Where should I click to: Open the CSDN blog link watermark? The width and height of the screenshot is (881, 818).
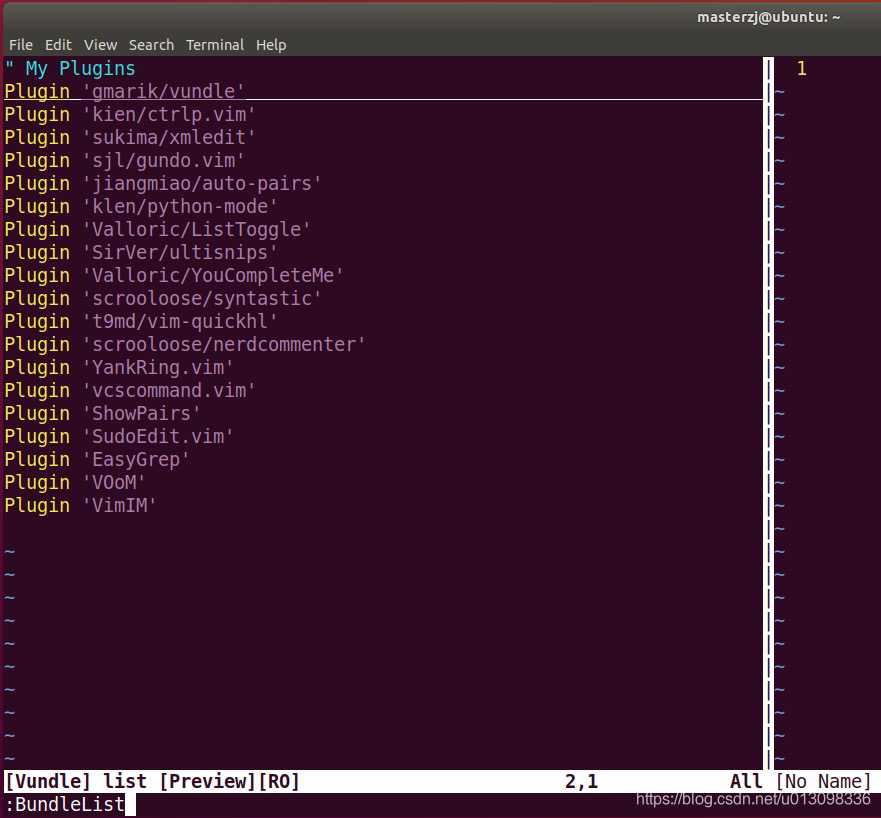pos(751,799)
